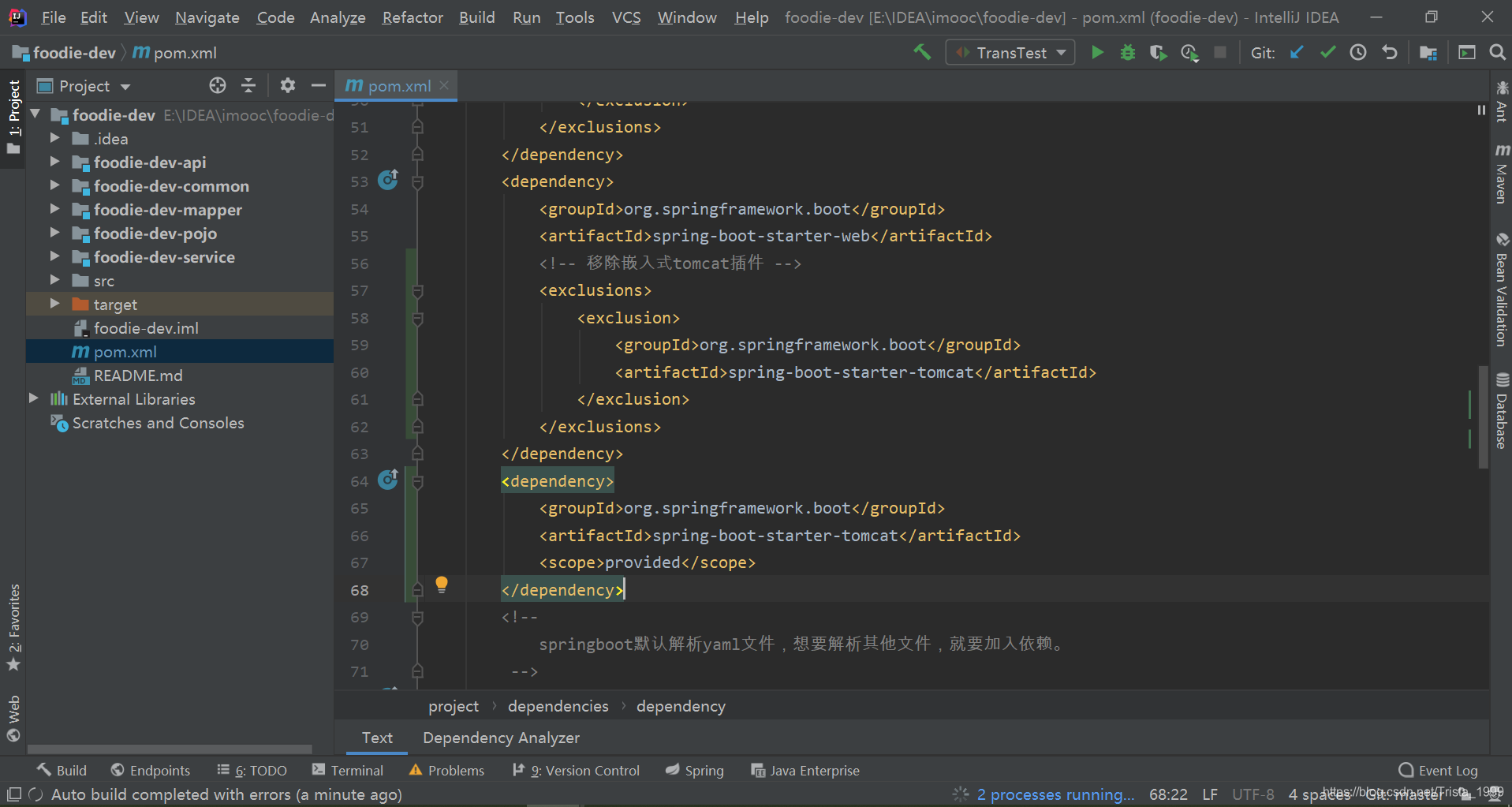Click the editor vertical scrollbar
Screen dimensions: 1512x807
1483,417
